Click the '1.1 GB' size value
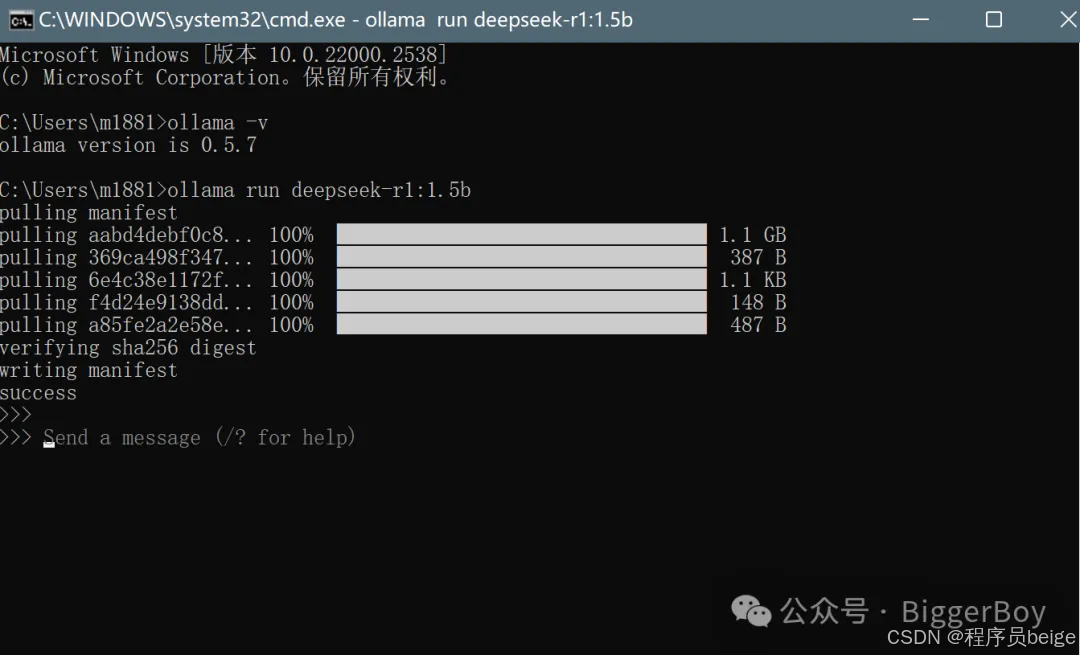The height and width of the screenshot is (655, 1080). (x=753, y=235)
